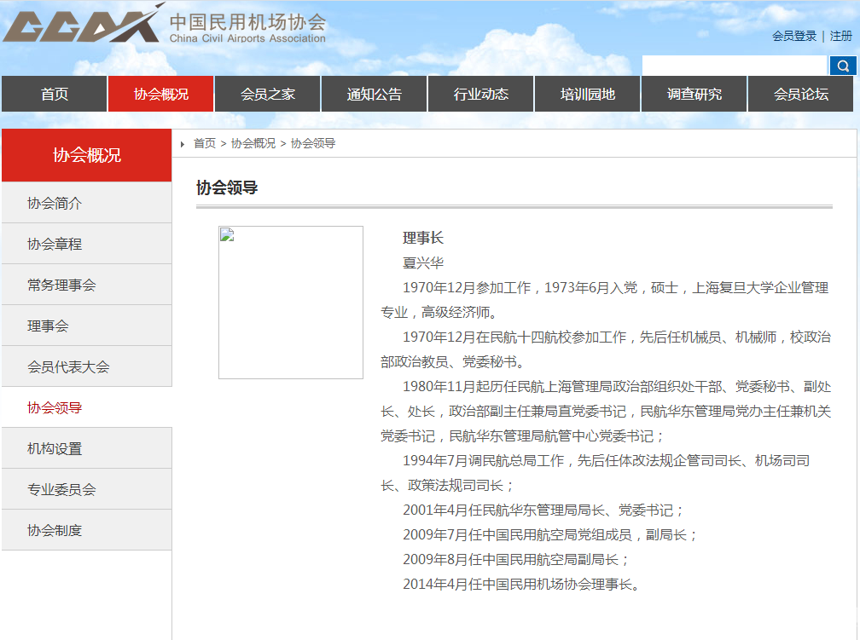Select 协会领导 in the sidebar

(87, 407)
